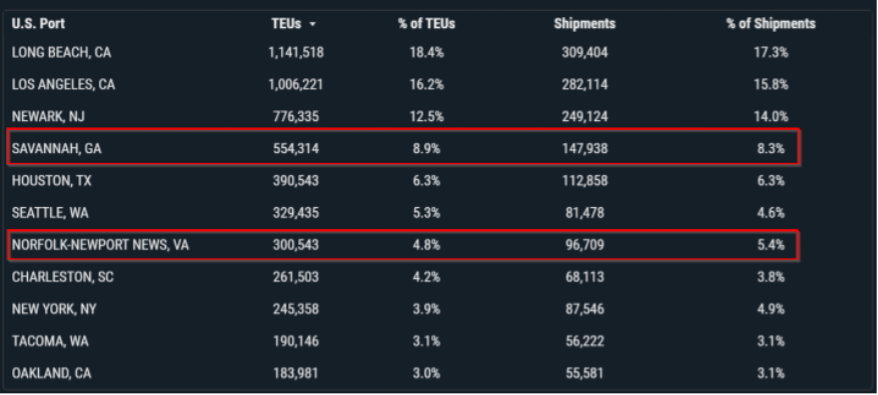Sort by % of Shipments header
Viewport: 878px width, 395px height.
pos(771,24)
